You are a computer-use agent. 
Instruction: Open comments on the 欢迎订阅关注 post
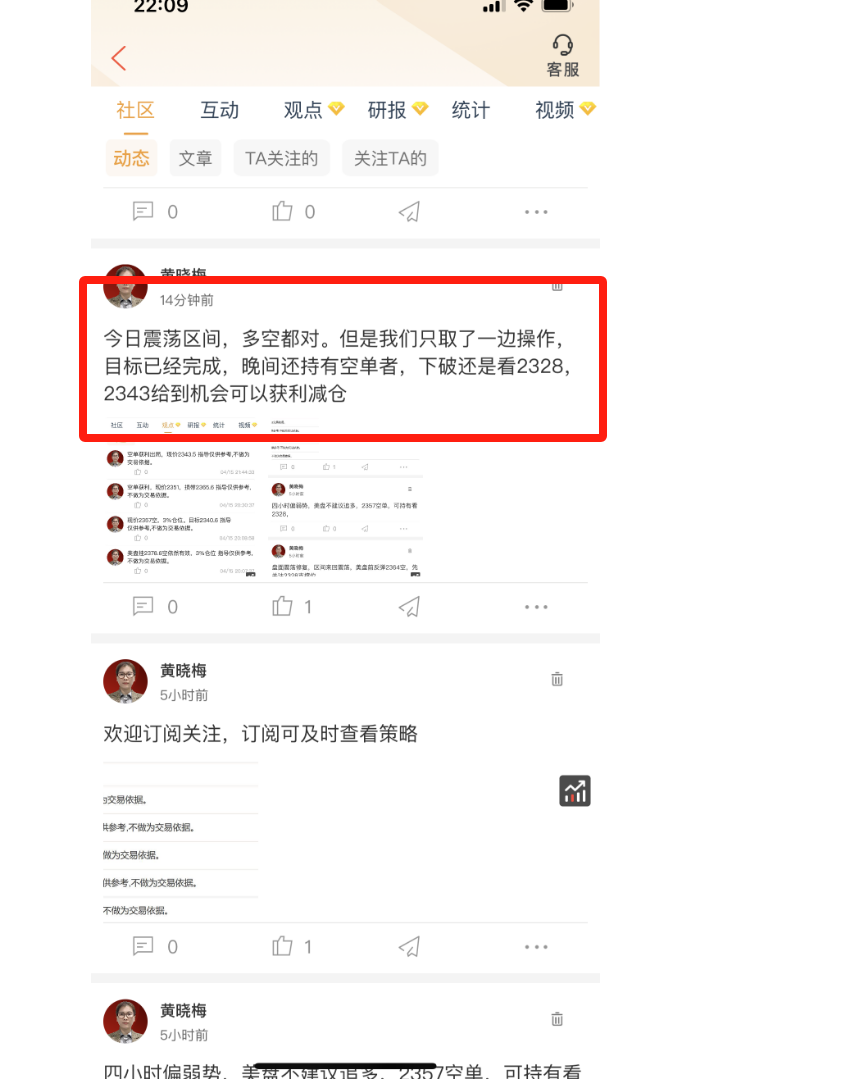click(x=155, y=946)
